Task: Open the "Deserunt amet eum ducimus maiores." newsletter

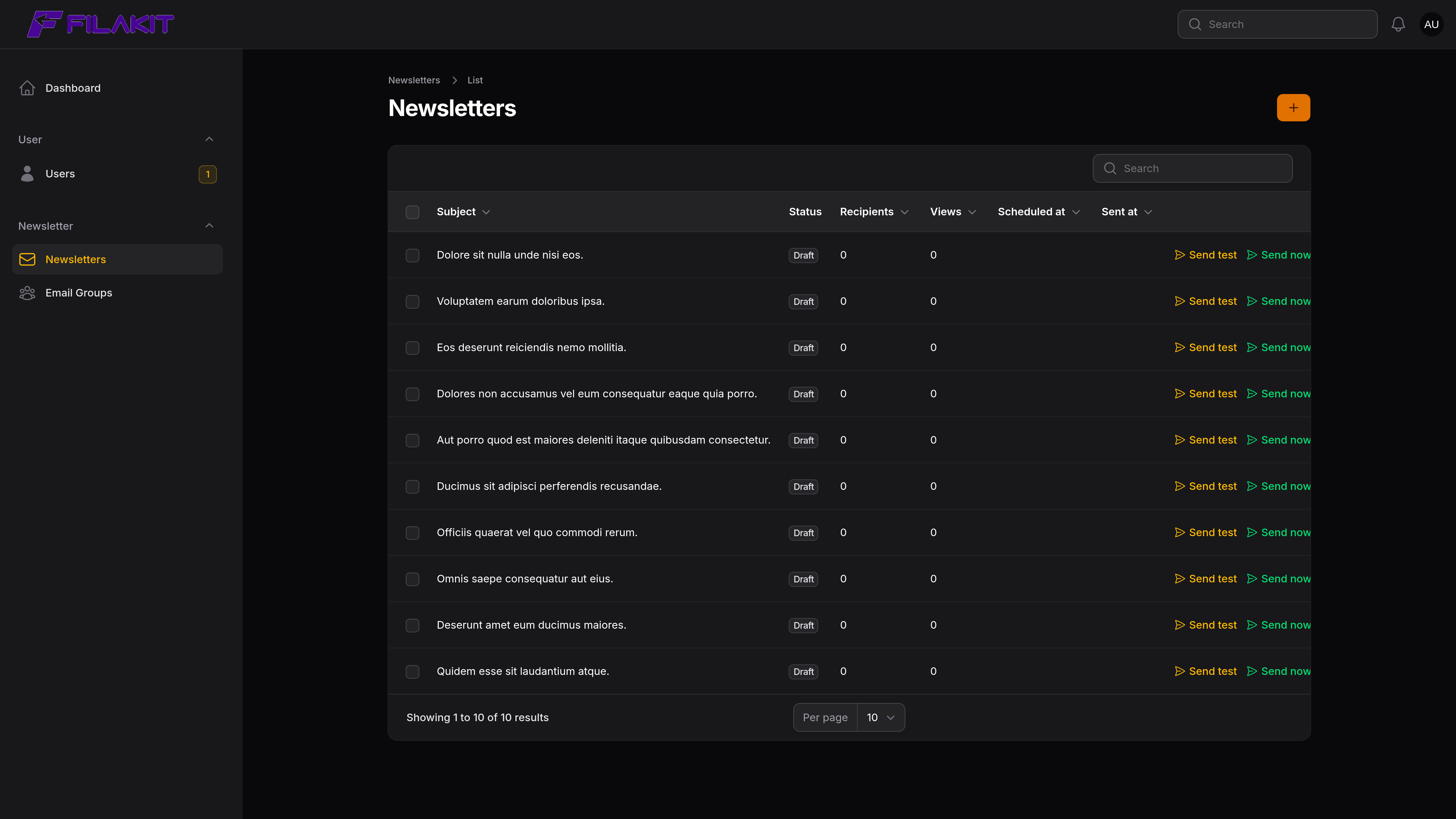Action: (531, 625)
